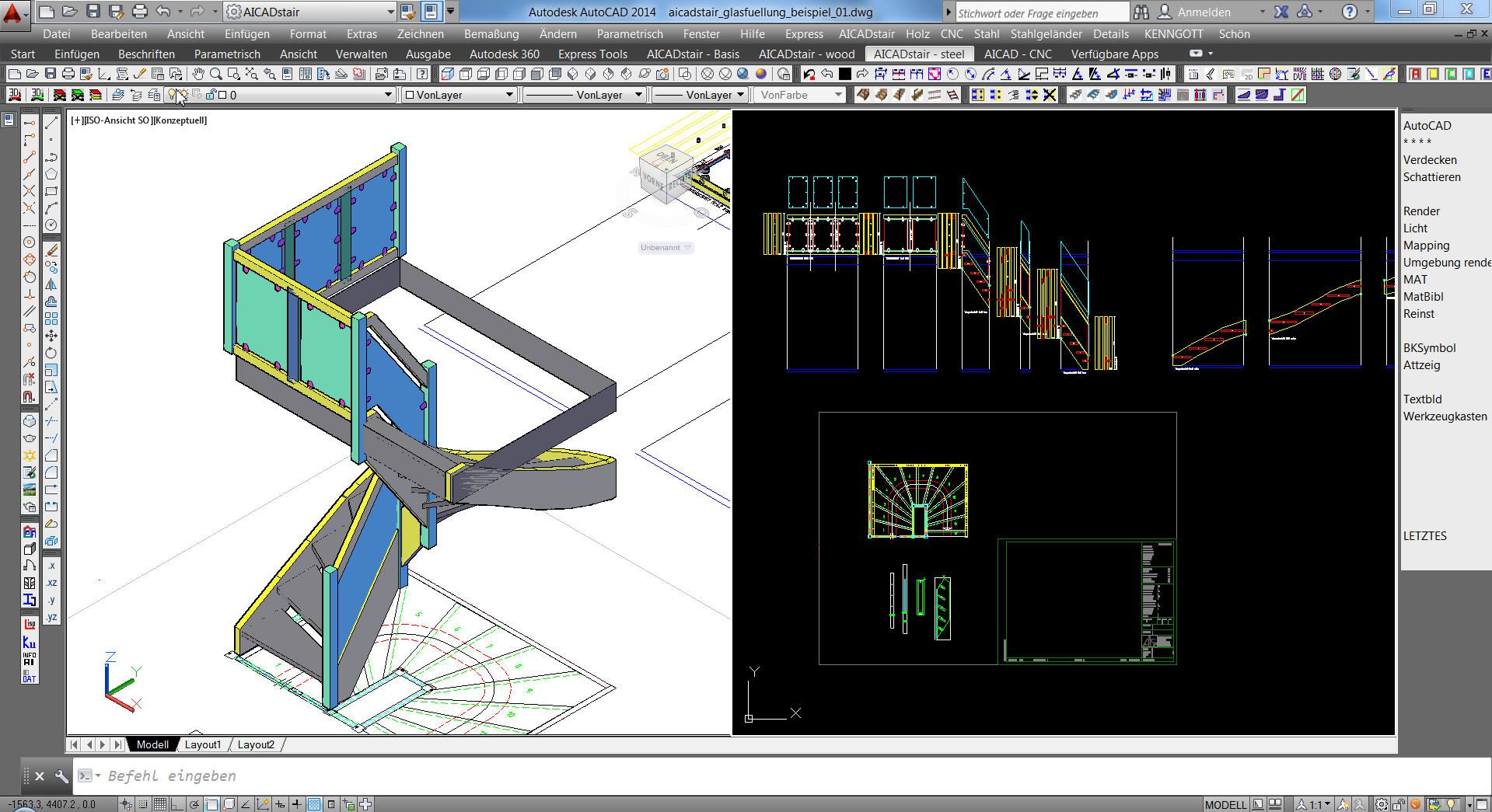This screenshot has height=812, width=1492.
Task: Switch to the Layout1 tab
Action: 203,744
